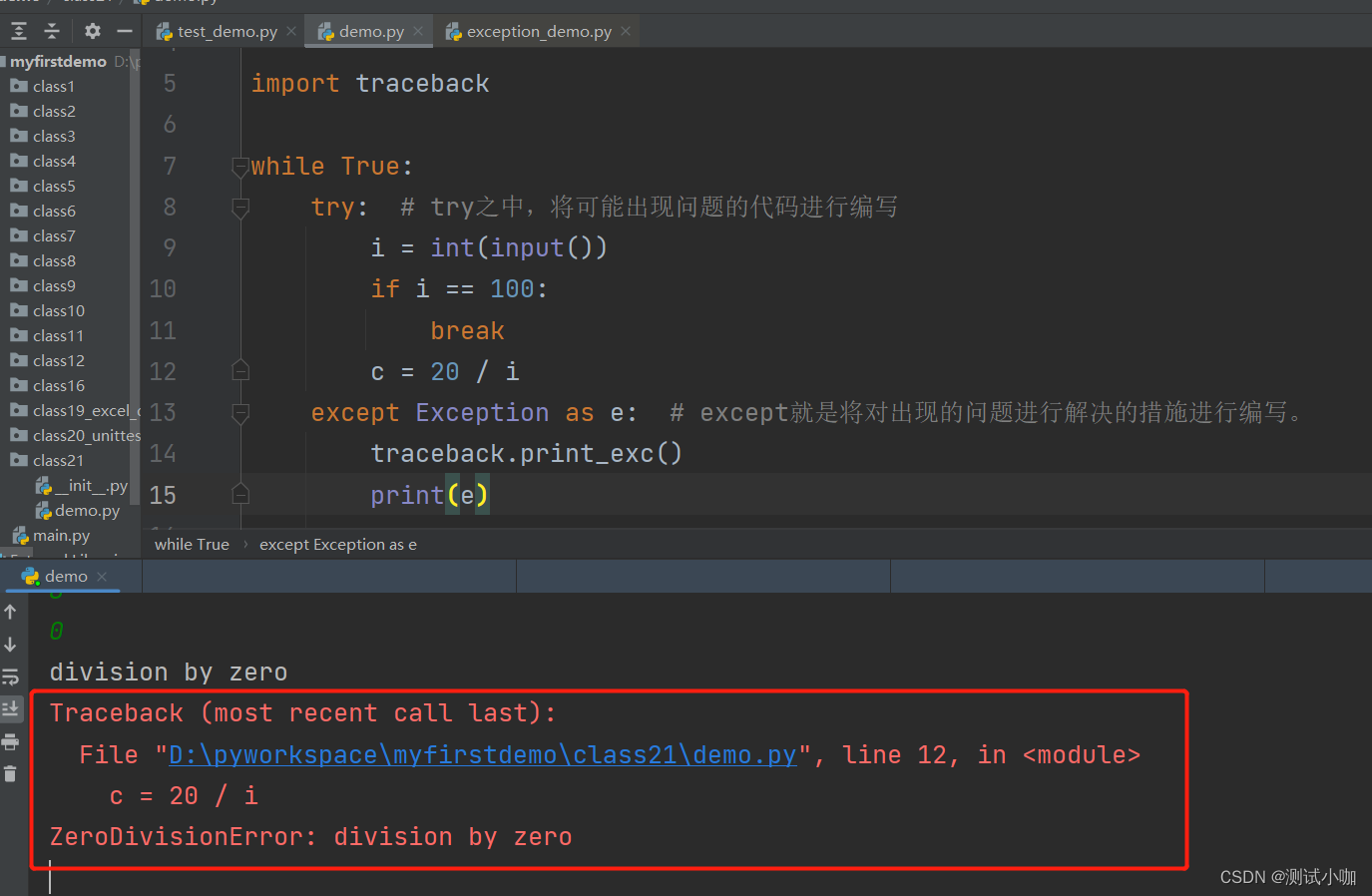Screen dimensions: 1372x896
Task: Click the down arrow in the console toolbar
Action: (x=10, y=644)
